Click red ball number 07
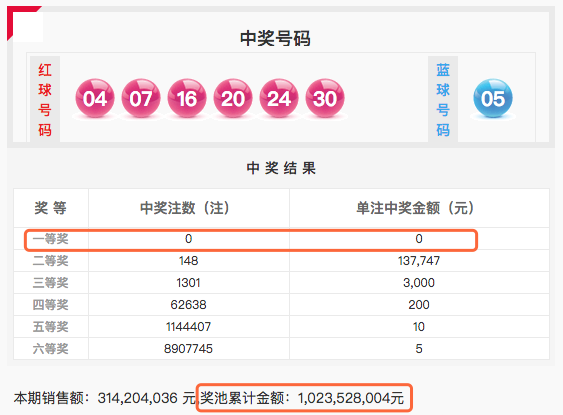The width and height of the screenshot is (563, 415). tap(141, 98)
